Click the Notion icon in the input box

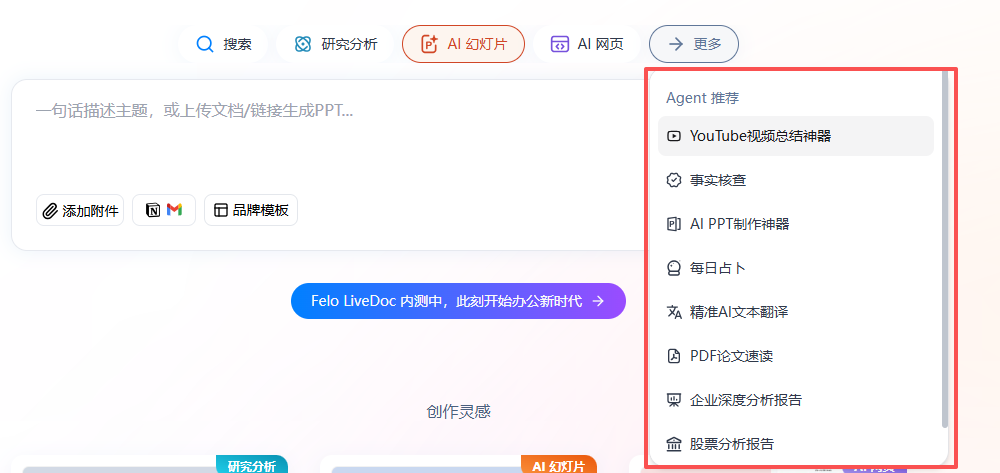[153, 210]
